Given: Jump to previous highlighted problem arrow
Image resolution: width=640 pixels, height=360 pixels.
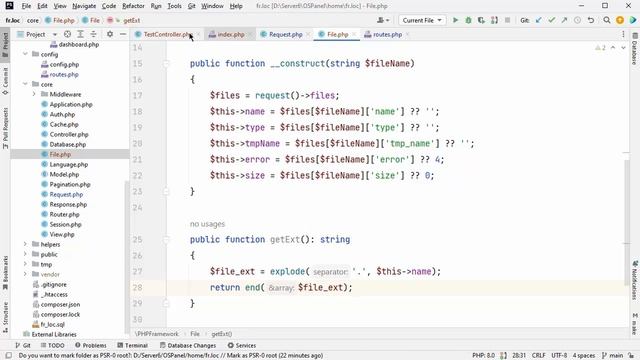Looking at the screenshot, I should (x=613, y=48).
